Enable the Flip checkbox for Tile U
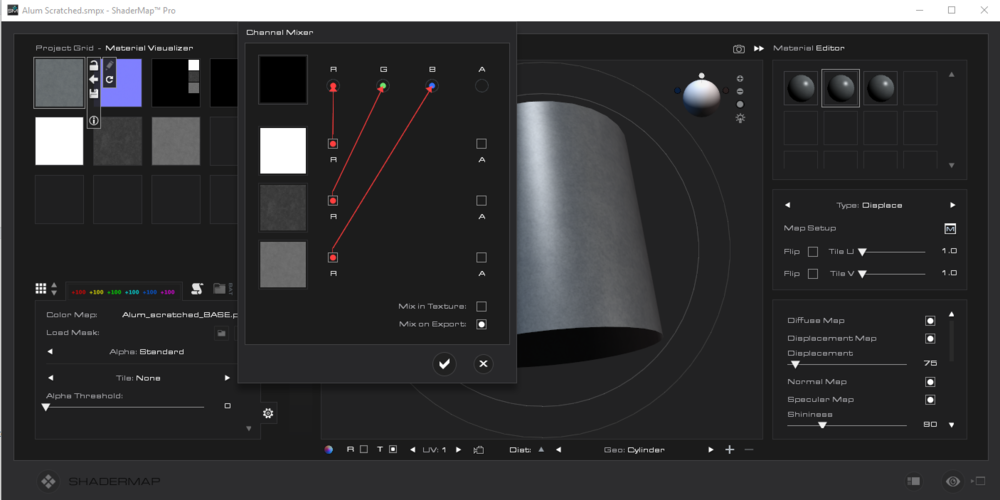Screen dimensions: 1000x500 [812, 251]
